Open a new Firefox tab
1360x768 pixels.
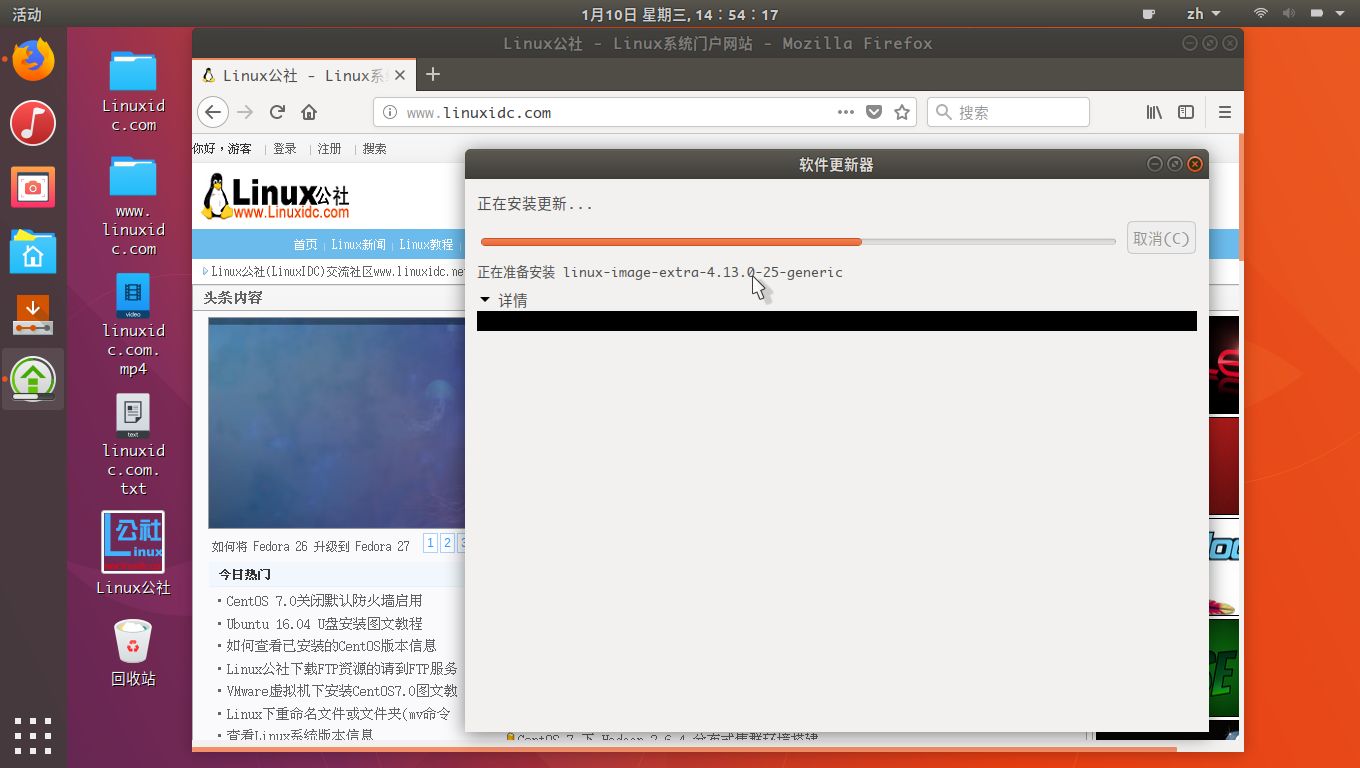tap(433, 74)
